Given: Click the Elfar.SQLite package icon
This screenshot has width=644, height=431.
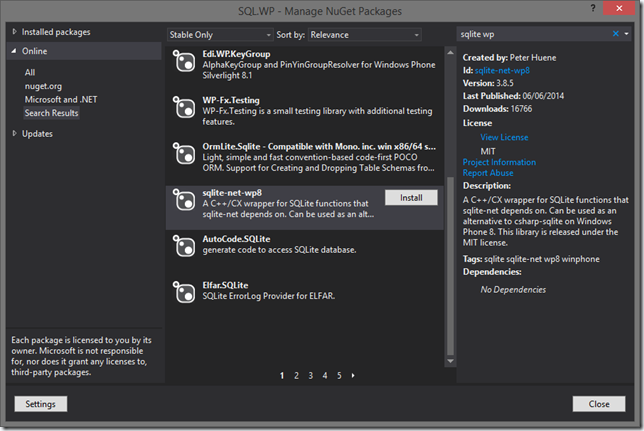Looking at the screenshot, I should [184, 292].
